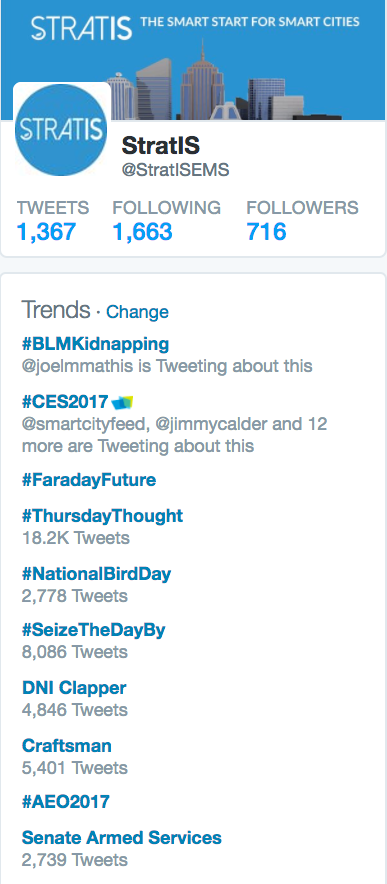Image resolution: width=387 pixels, height=884 pixels.
Task: Select the #FaradayFuture trend
Action: (x=89, y=480)
